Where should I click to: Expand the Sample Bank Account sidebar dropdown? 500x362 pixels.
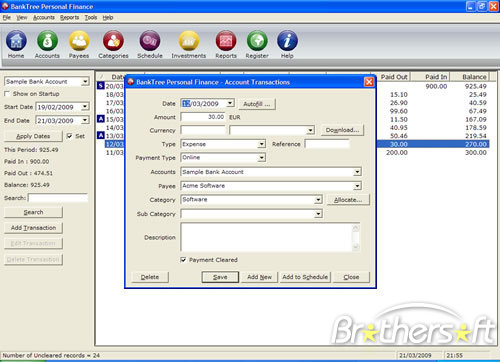[86, 81]
